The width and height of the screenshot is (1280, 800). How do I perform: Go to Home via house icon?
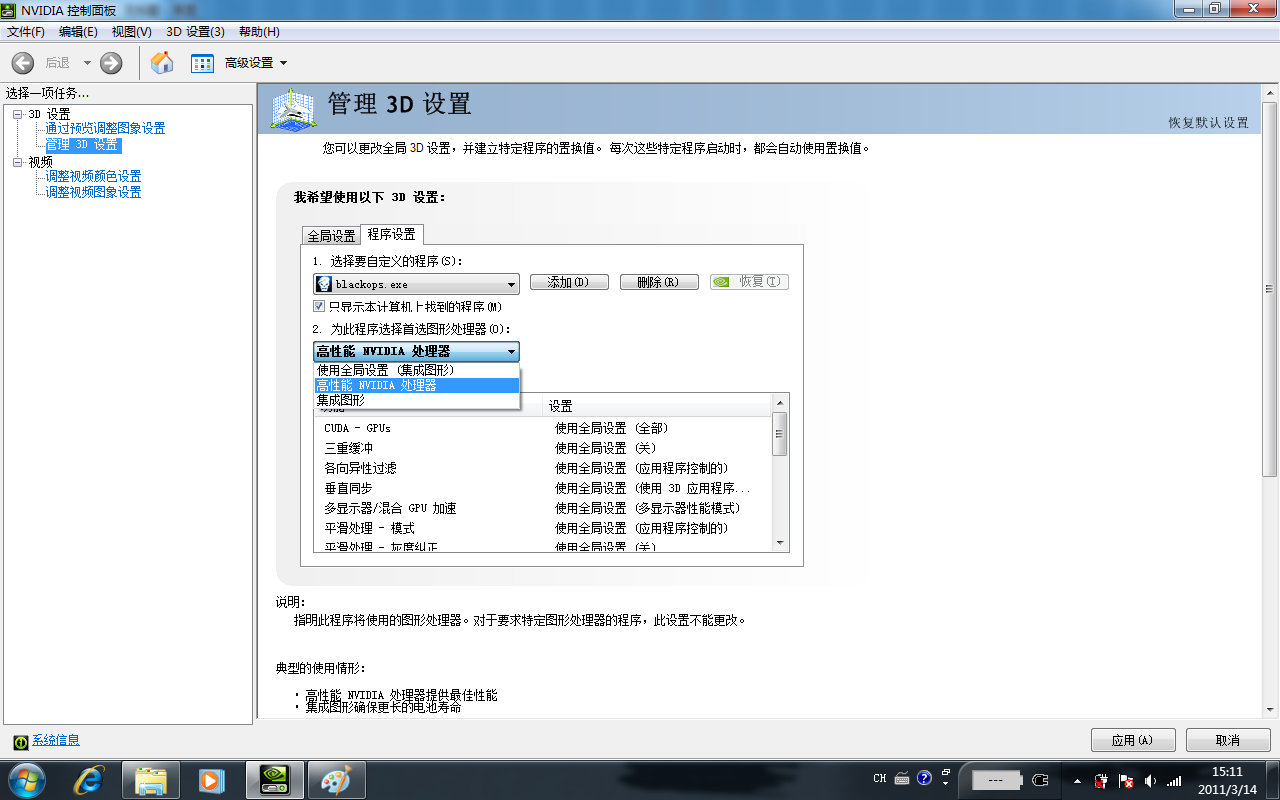click(x=162, y=62)
